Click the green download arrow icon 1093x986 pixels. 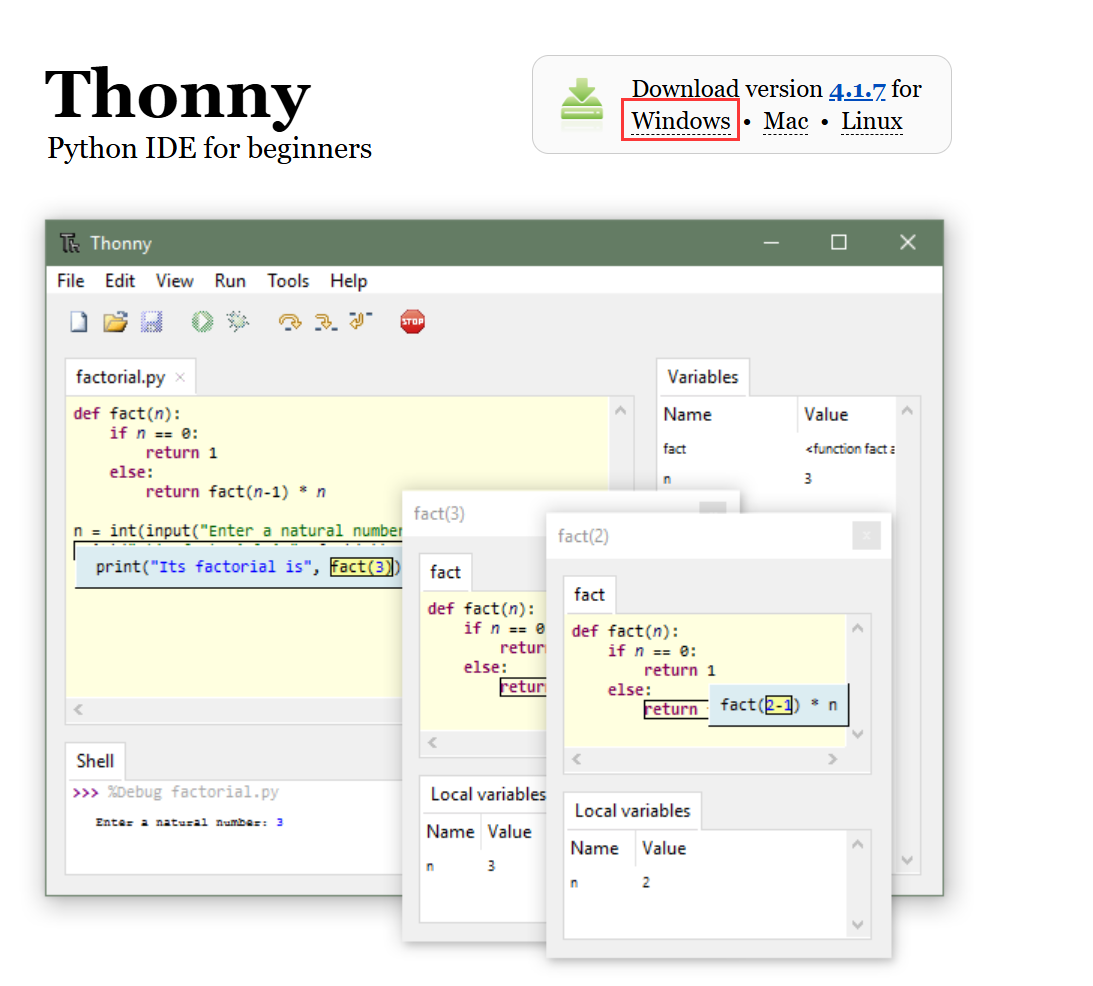[582, 105]
